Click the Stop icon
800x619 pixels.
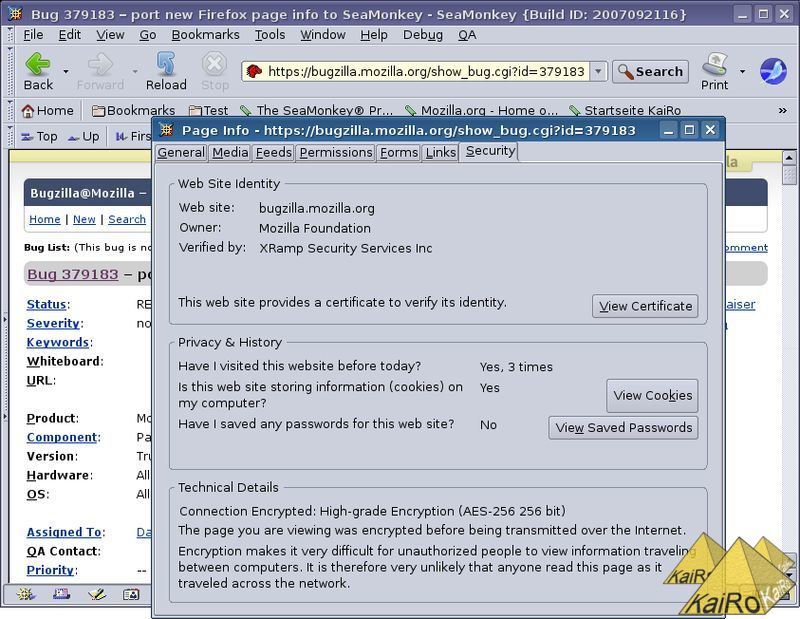pos(214,64)
